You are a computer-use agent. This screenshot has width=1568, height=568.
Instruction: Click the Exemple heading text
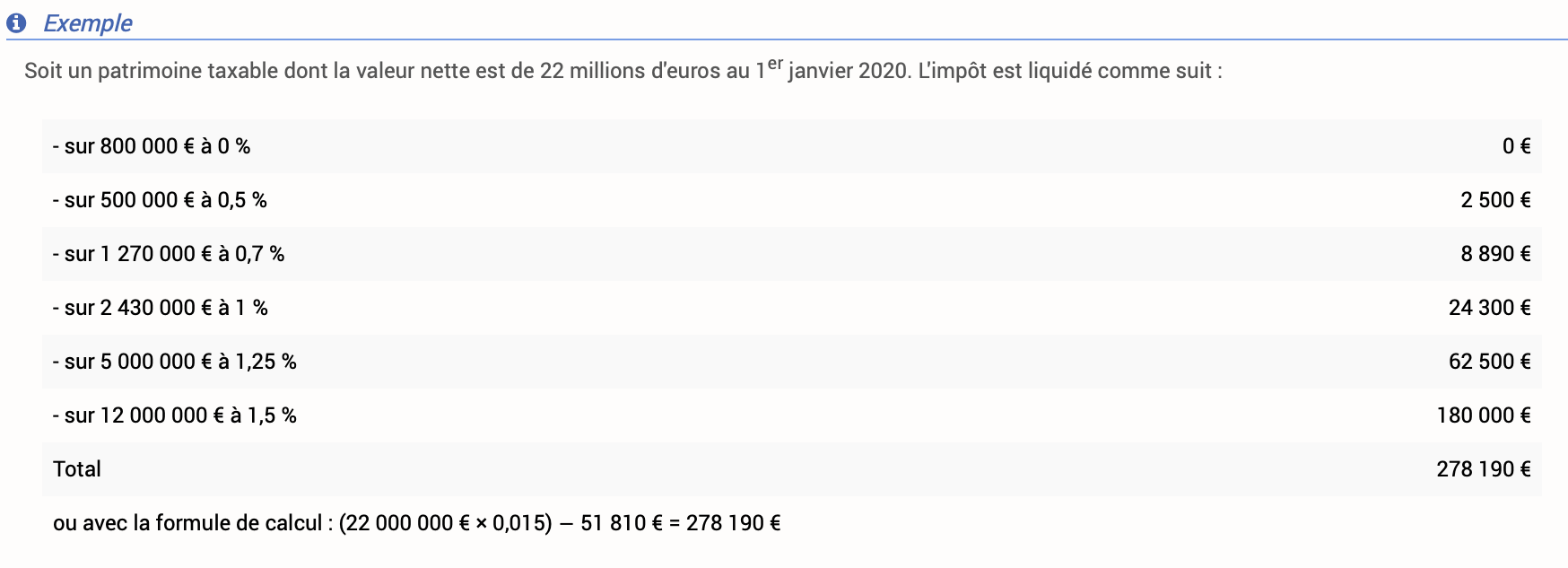click(x=88, y=23)
